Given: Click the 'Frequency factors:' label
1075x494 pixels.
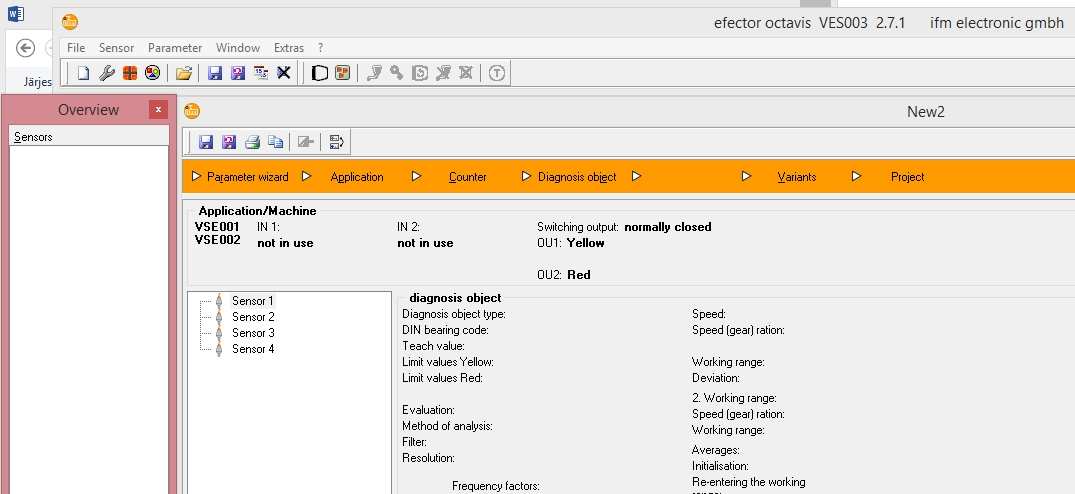Looking at the screenshot, I should [x=496, y=486].
